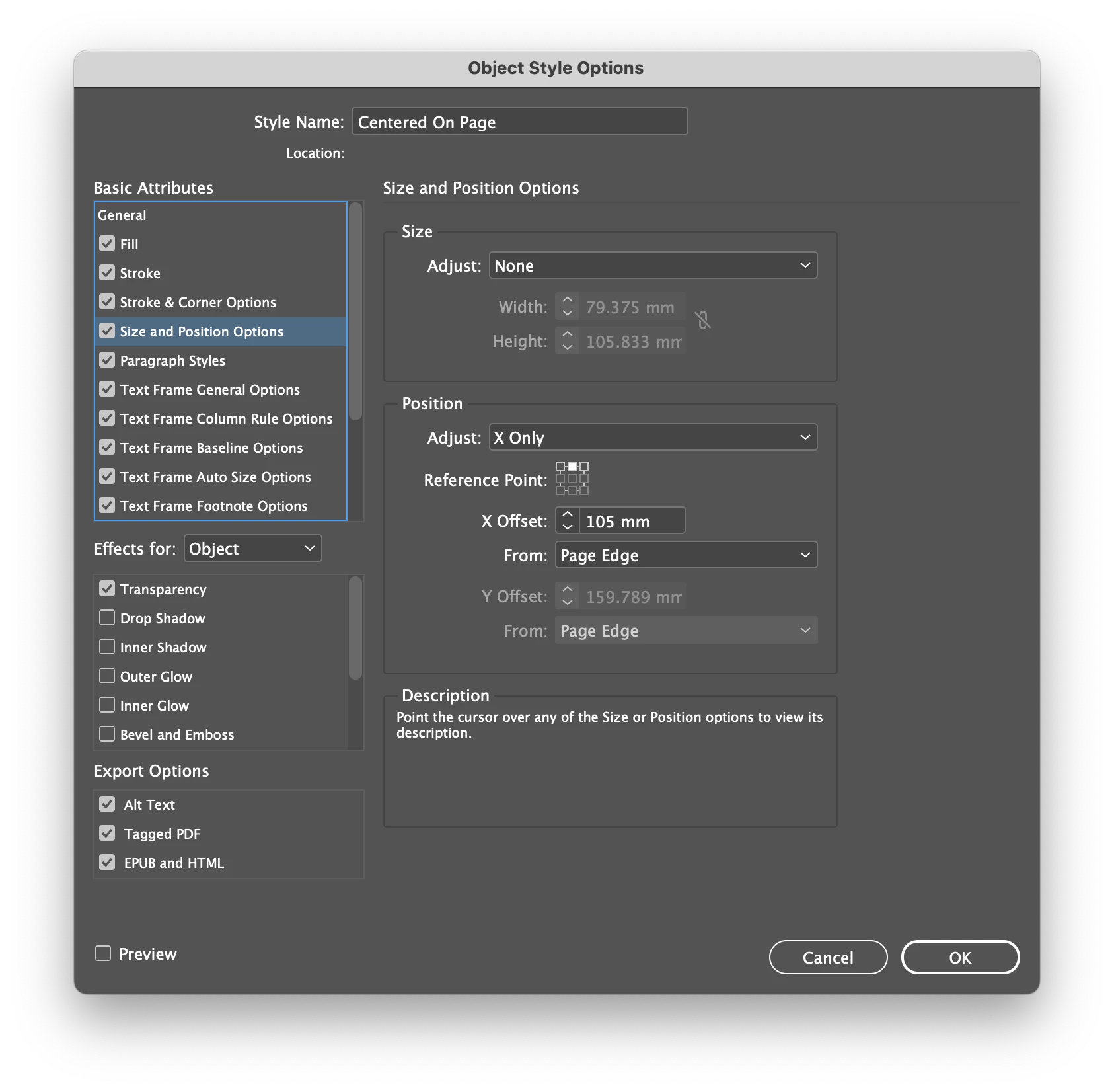This screenshot has width=1114, height=1092.
Task: Toggle Text Frame General Options checkbox
Action: tap(107, 389)
